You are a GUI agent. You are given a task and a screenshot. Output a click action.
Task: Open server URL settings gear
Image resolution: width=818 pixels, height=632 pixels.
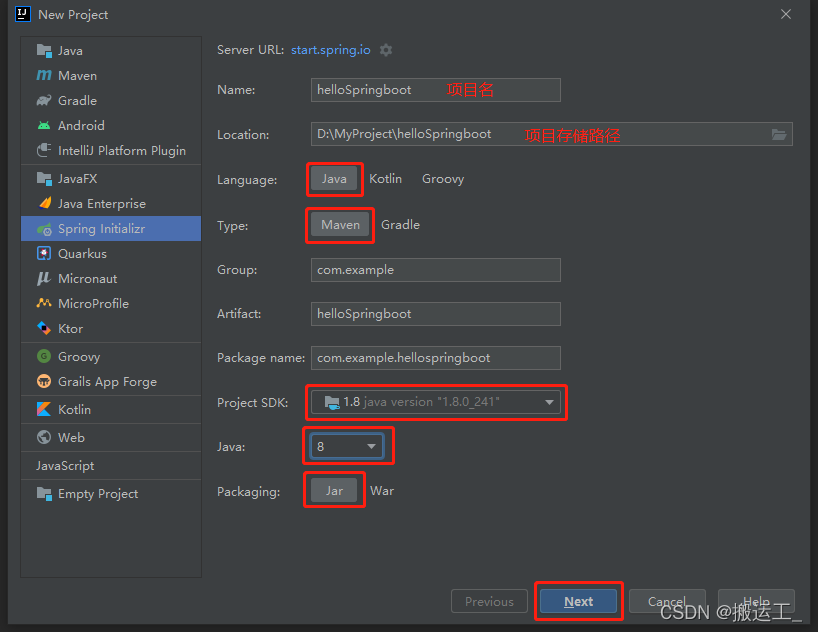pos(386,50)
